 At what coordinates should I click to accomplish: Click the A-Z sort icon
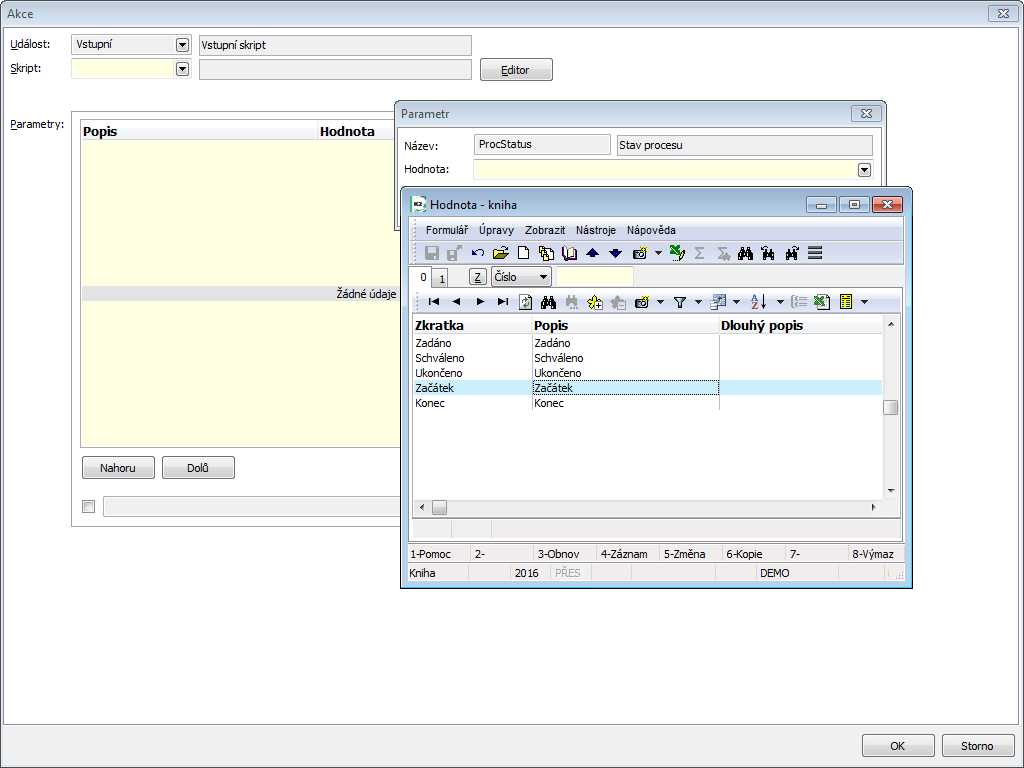click(x=758, y=302)
